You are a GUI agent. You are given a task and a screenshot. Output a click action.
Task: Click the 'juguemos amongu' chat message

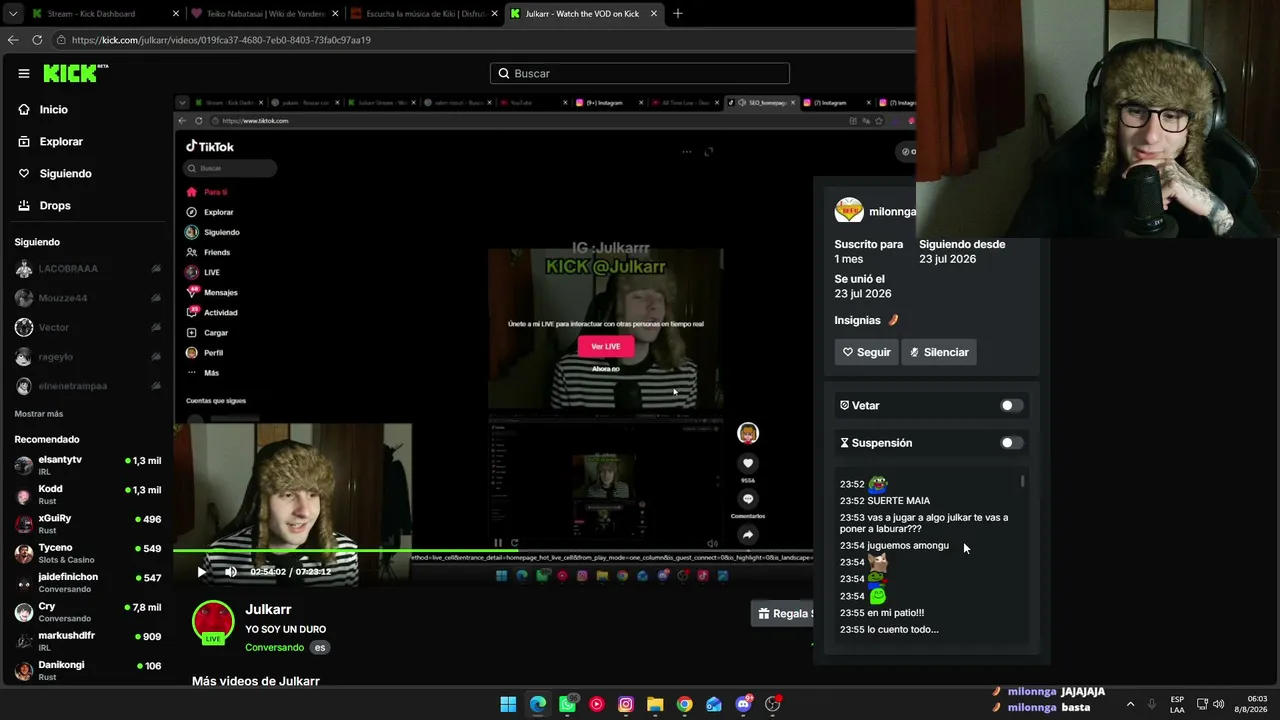[908, 546]
